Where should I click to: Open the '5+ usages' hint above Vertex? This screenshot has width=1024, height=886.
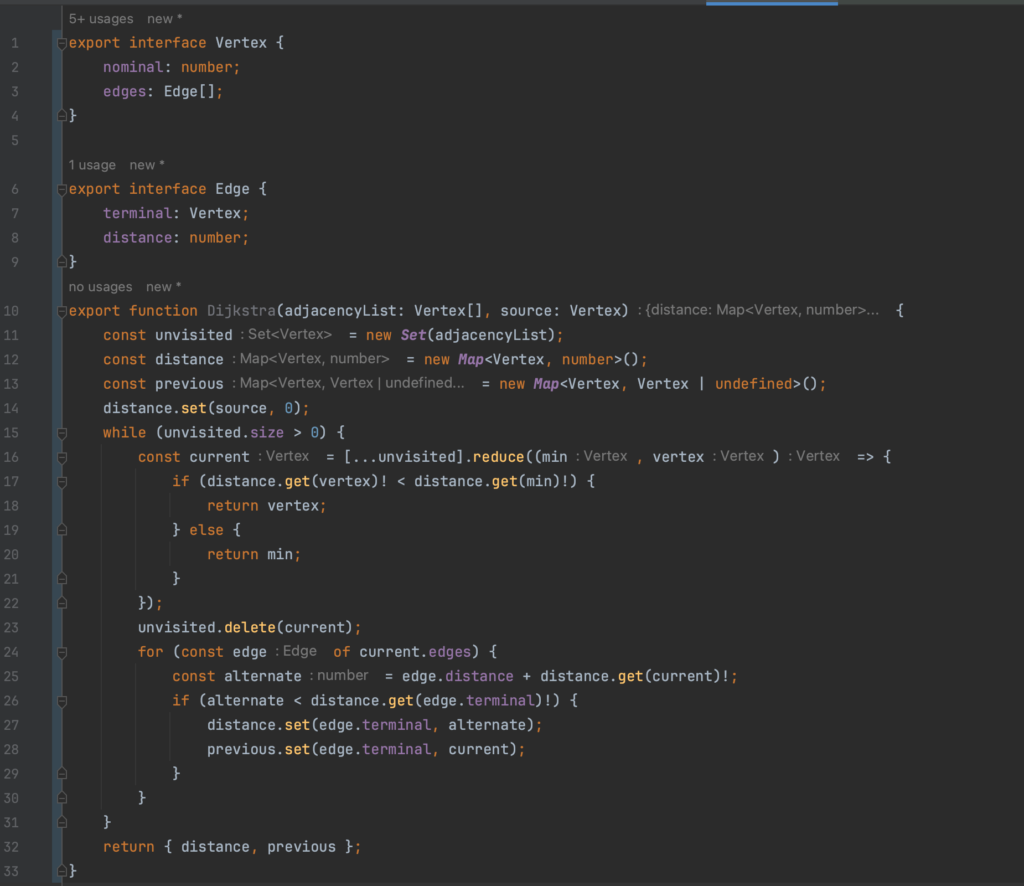102,19
